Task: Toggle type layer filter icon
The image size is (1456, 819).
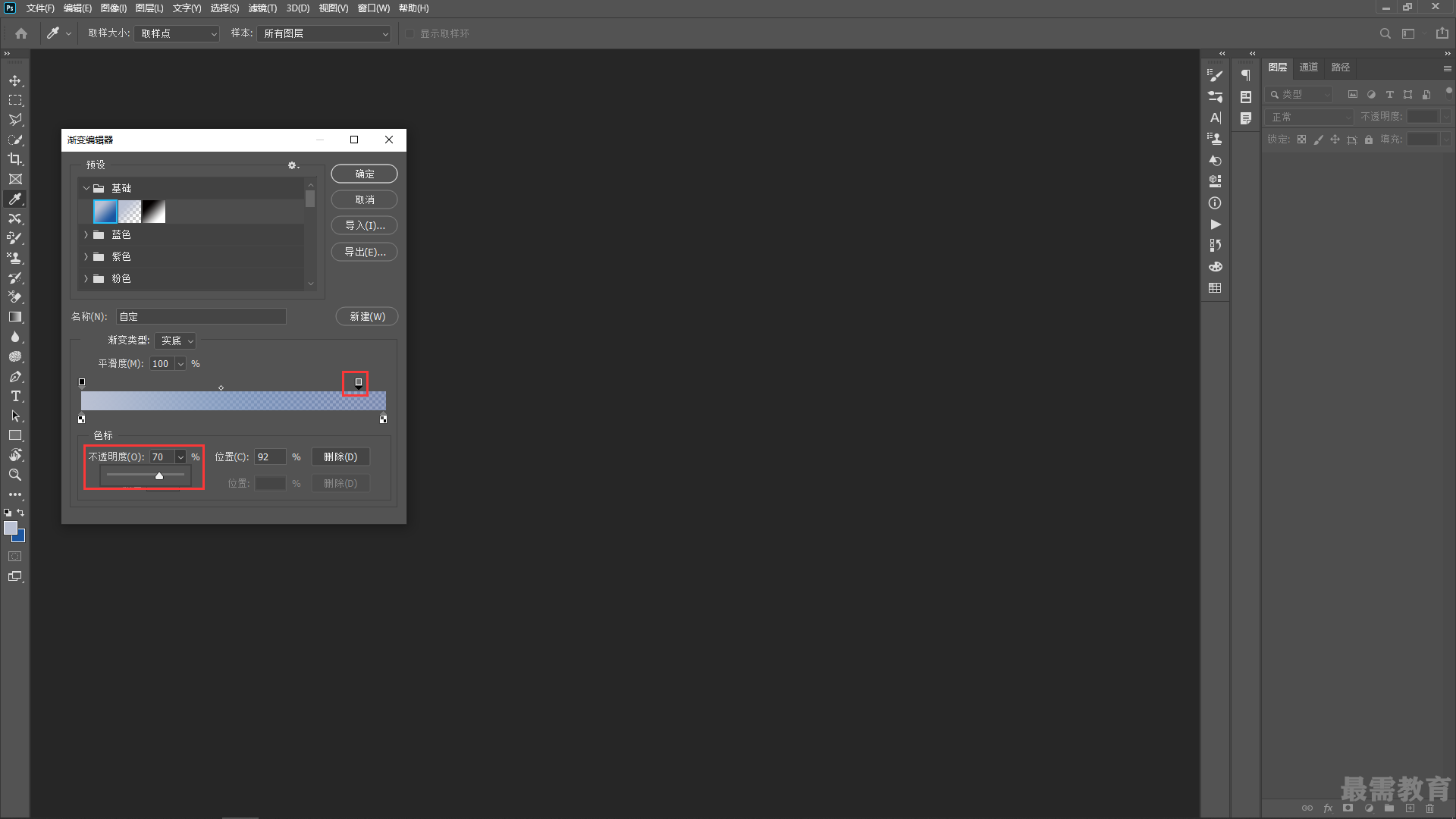Action: pyautogui.click(x=1389, y=94)
